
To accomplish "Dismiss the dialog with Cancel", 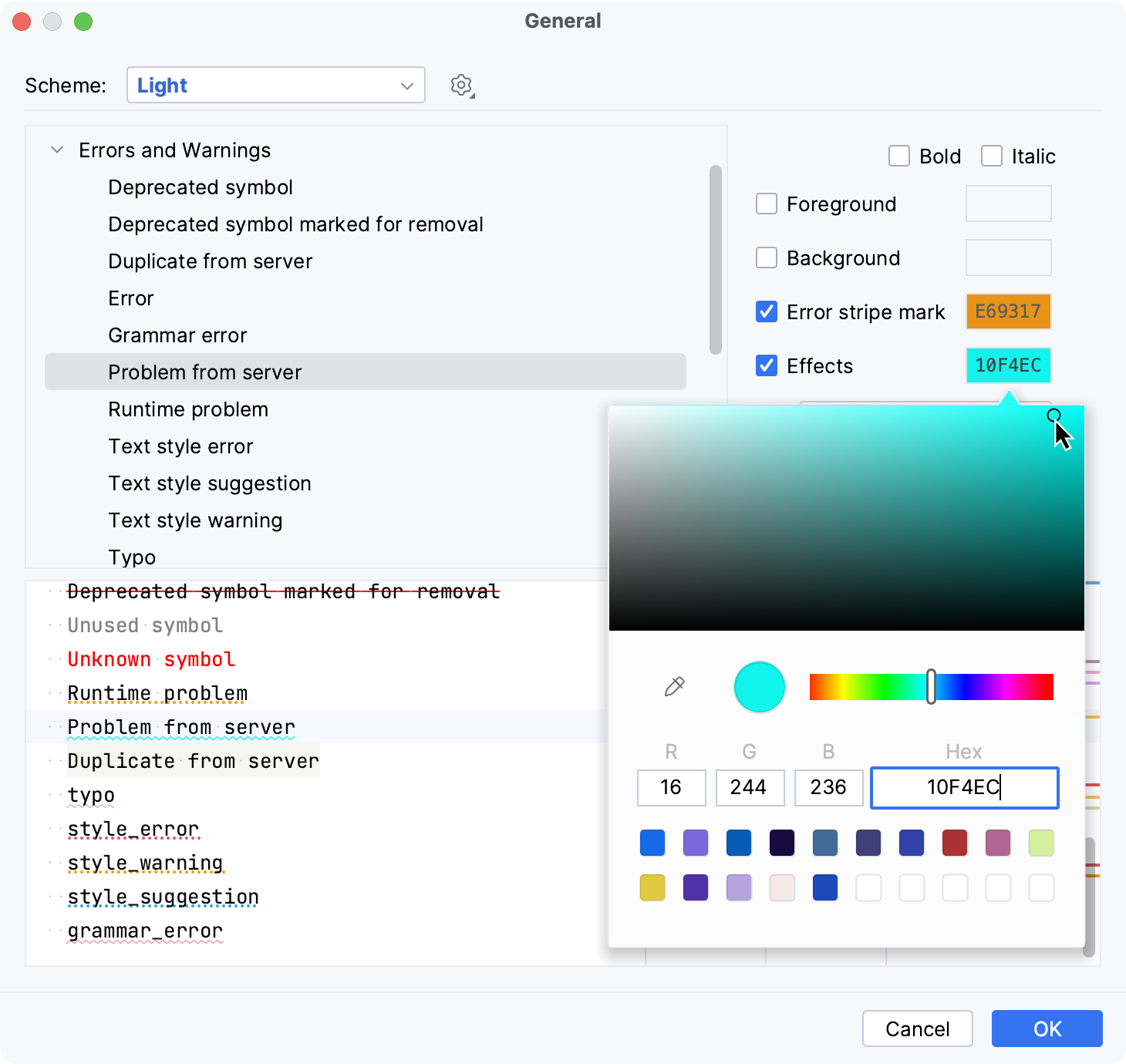I will pos(917,1029).
